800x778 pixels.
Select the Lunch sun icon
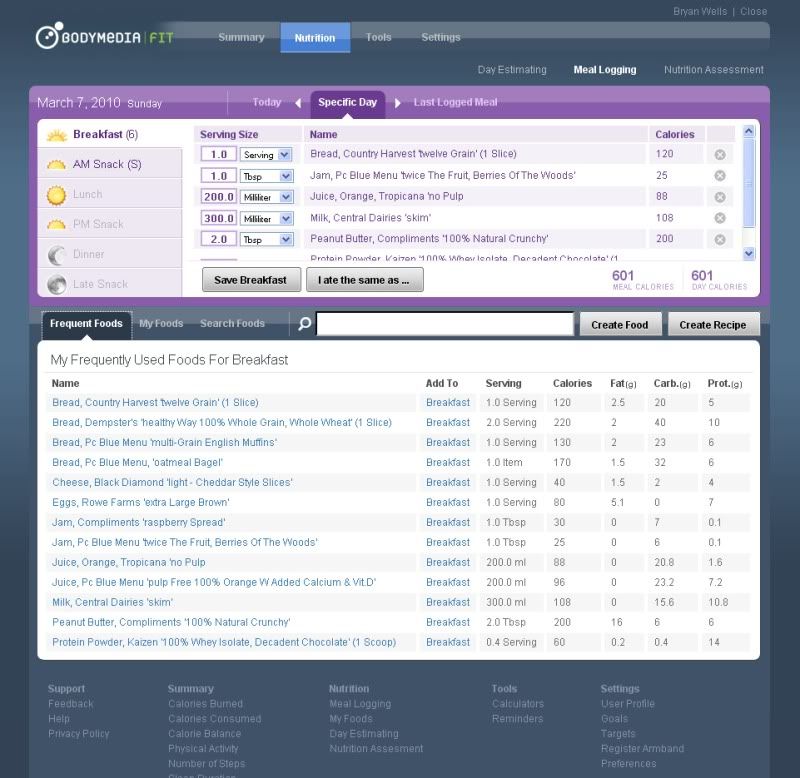tap(57, 195)
